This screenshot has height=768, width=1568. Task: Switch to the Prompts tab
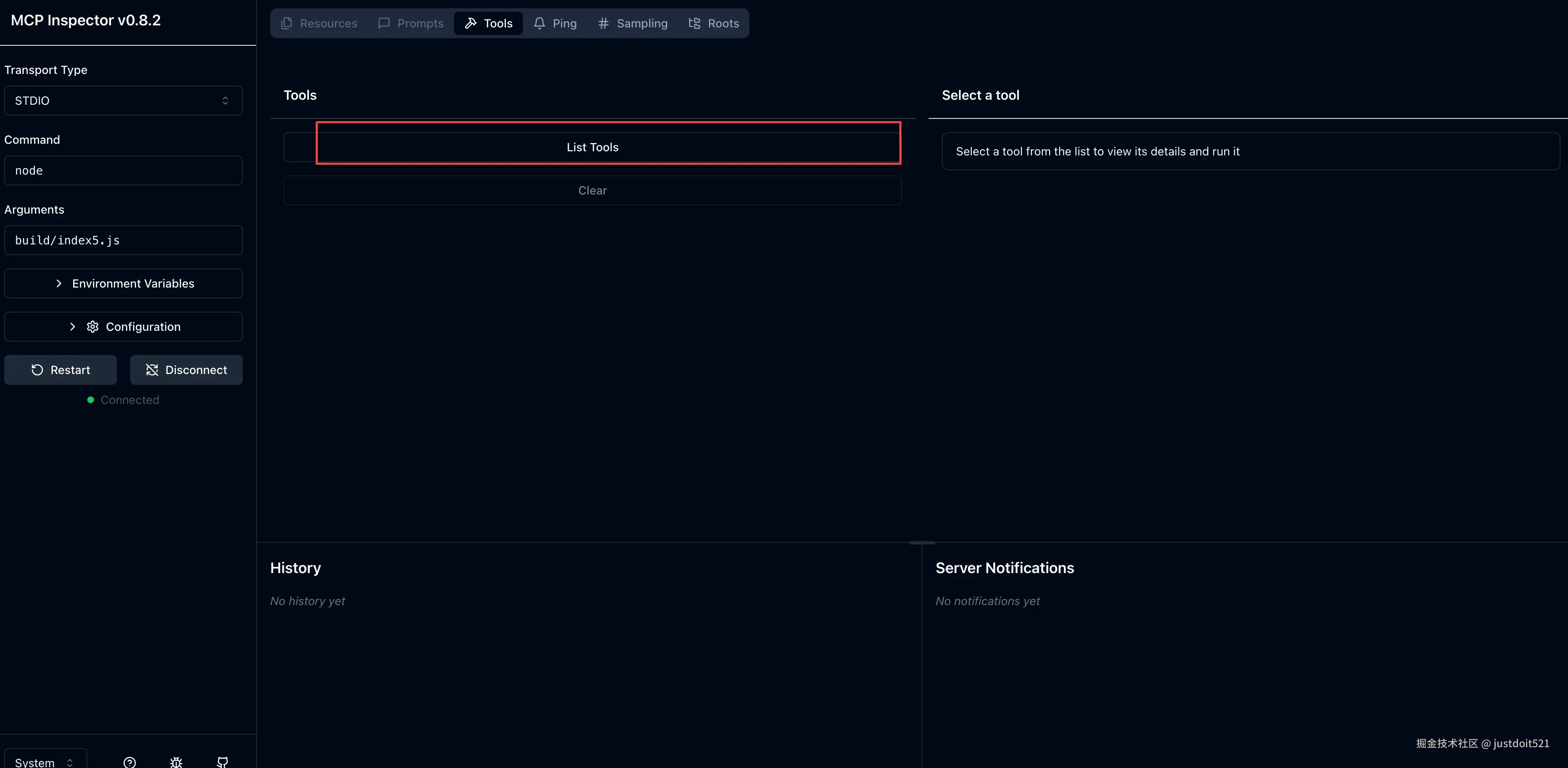(x=411, y=23)
